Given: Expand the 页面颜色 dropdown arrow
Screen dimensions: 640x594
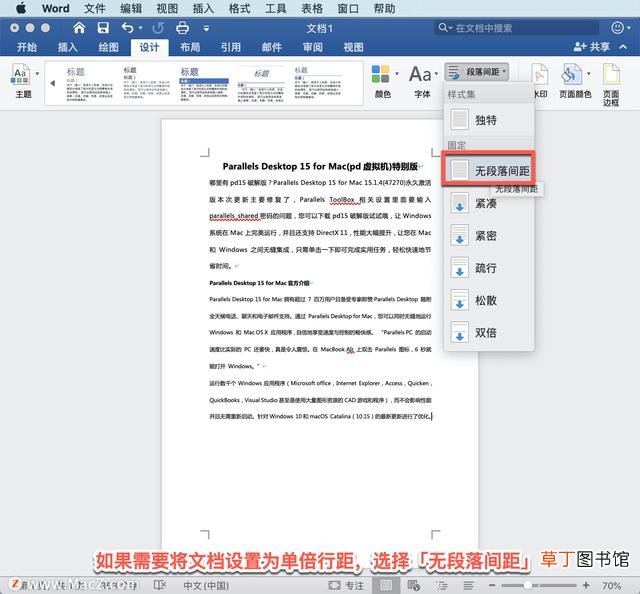Looking at the screenshot, I should pyautogui.click(x=589, y=74).
